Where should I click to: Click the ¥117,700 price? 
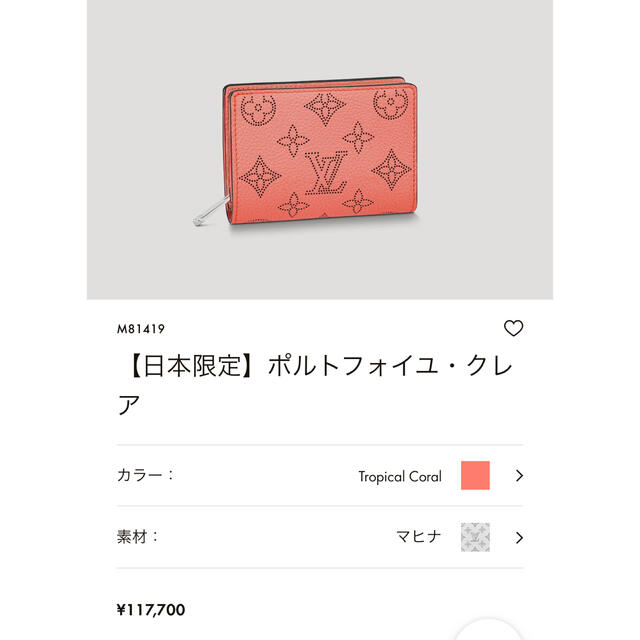click(151, 610)
